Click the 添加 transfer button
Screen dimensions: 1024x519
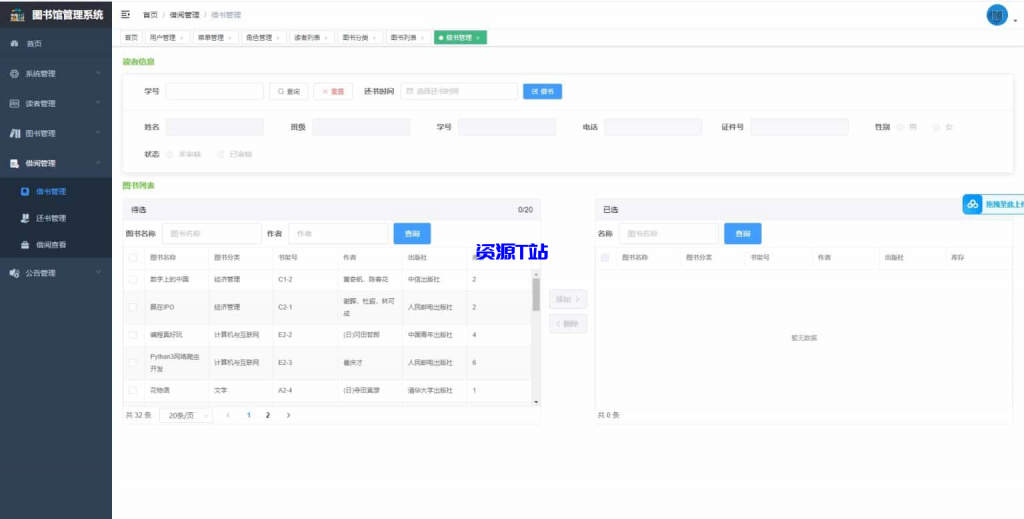pyautogui.click(x=568, y=299)
